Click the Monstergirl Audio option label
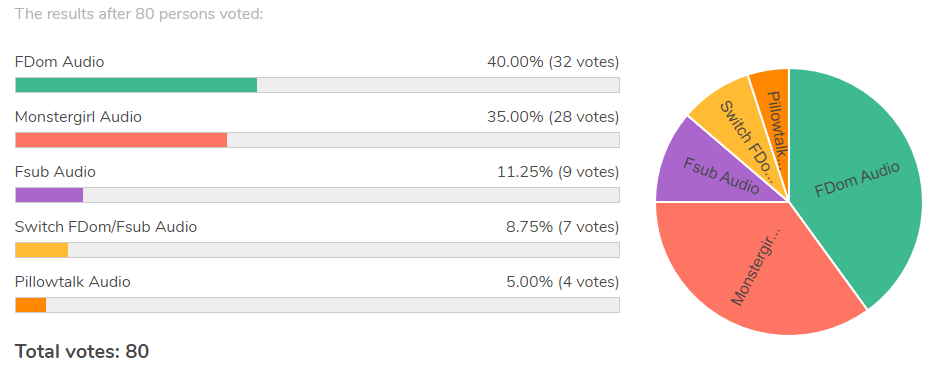Image resolution: width=935 pixels, height=371 pixels. point(78,117)
